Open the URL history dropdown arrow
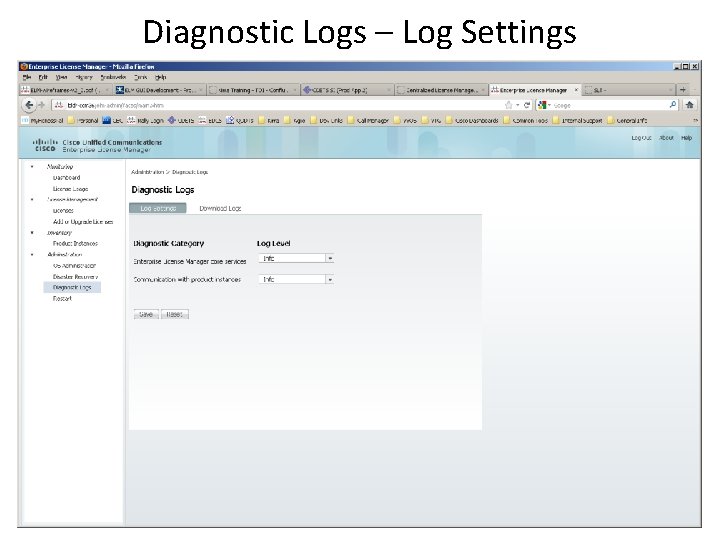 pos(518,105)
